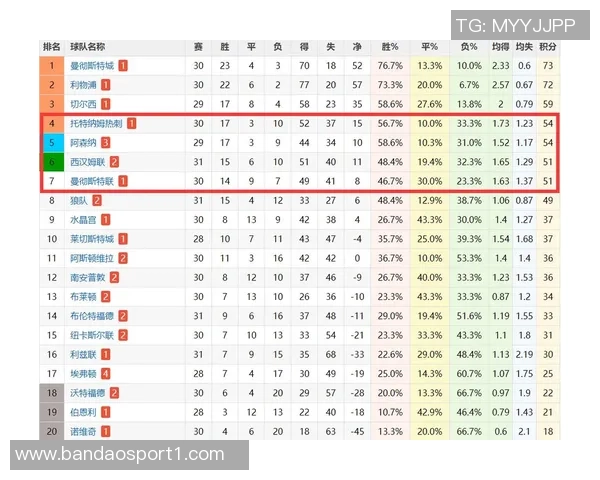
Task: Click the 均得 column header
Action: coord(500,47)
